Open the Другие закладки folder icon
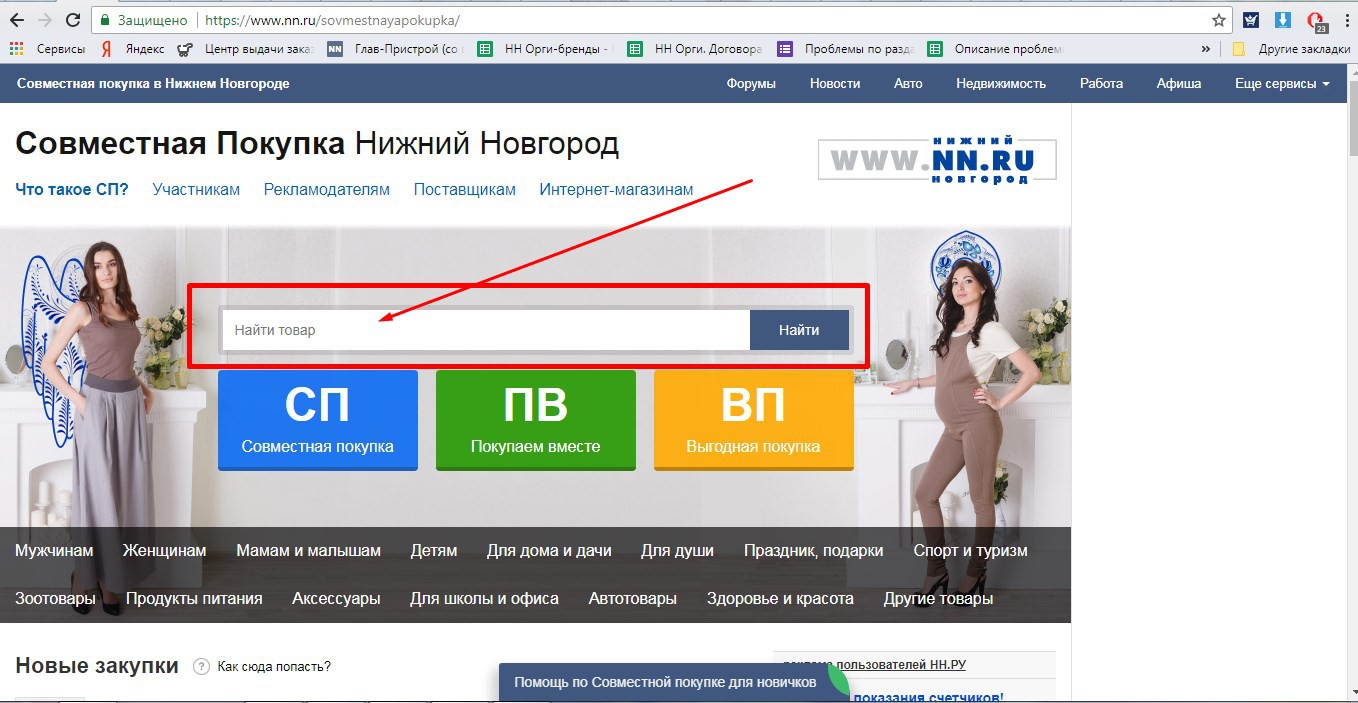This screenshot has width=1358, height=703. [1238, 48]
